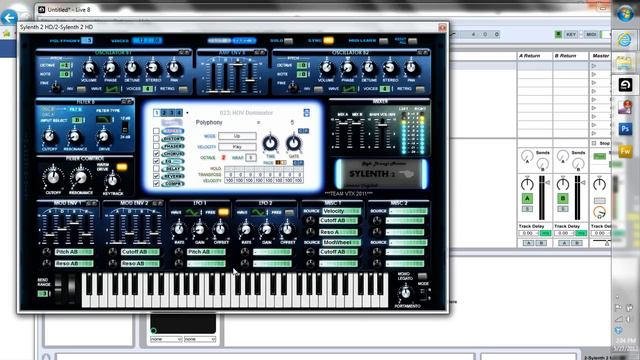Uncheck the Reverb effect checkbox

156,176
